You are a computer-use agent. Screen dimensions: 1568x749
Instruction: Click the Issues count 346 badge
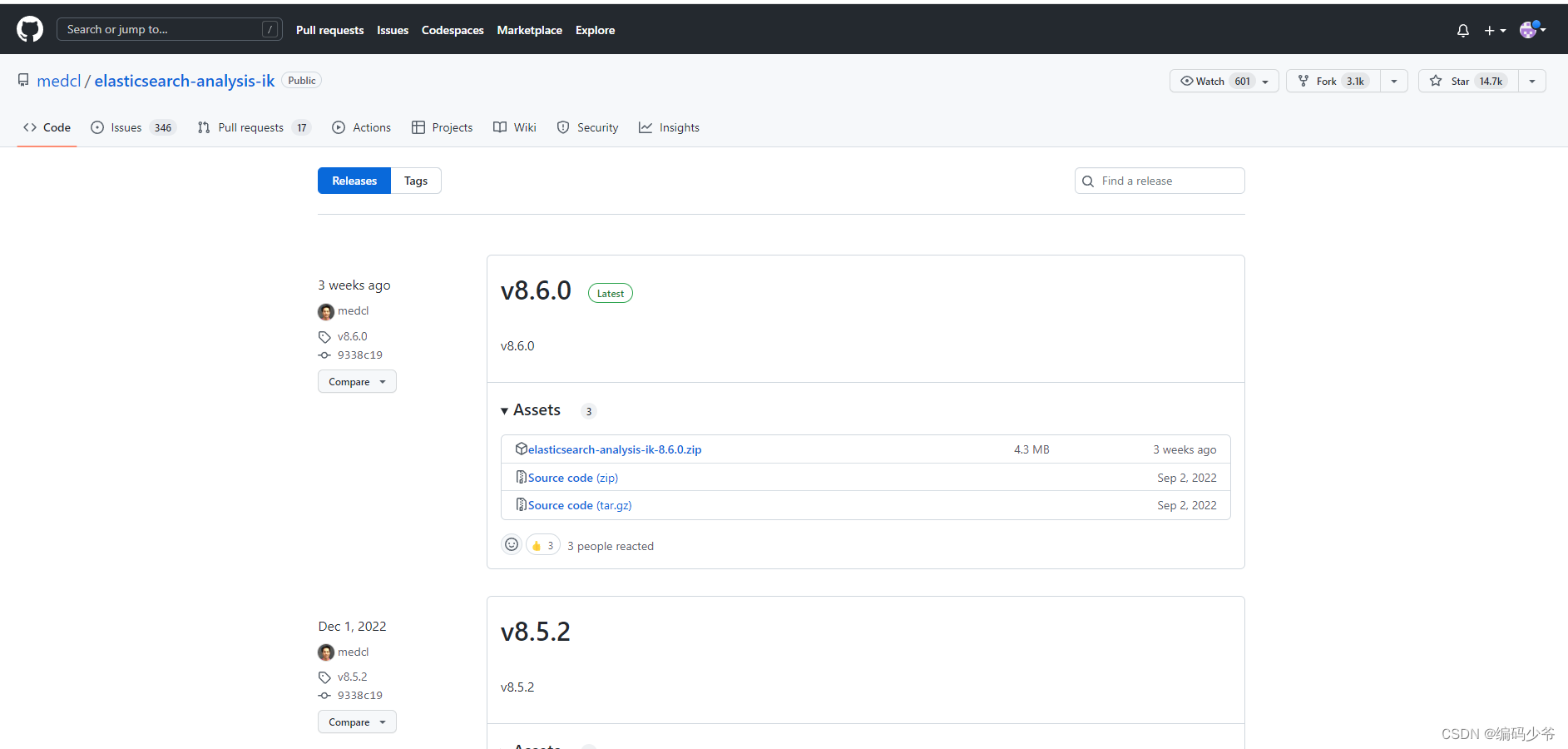point(163,127)
